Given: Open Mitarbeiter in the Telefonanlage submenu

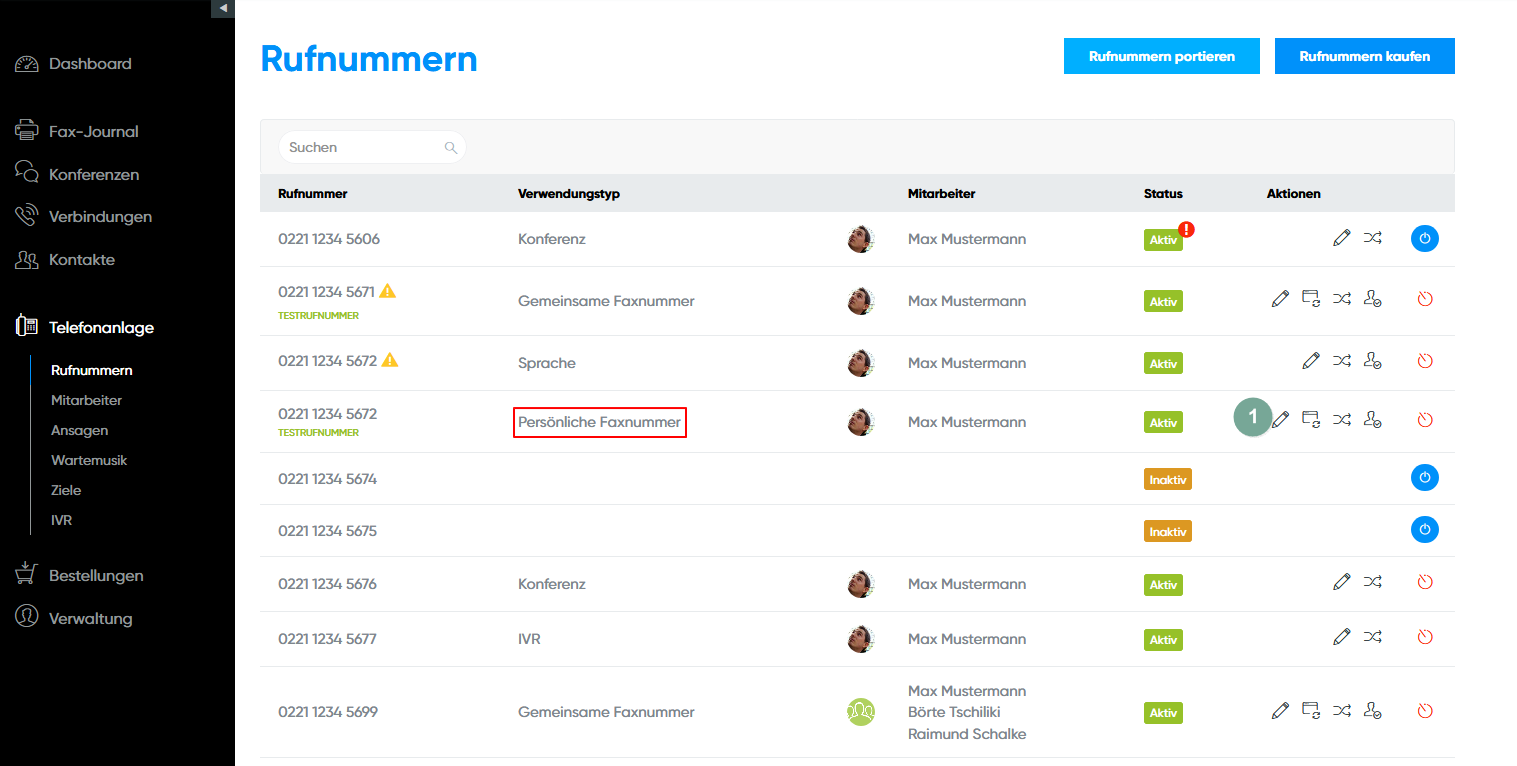Looking at the screenshot, I should (86, 400).
